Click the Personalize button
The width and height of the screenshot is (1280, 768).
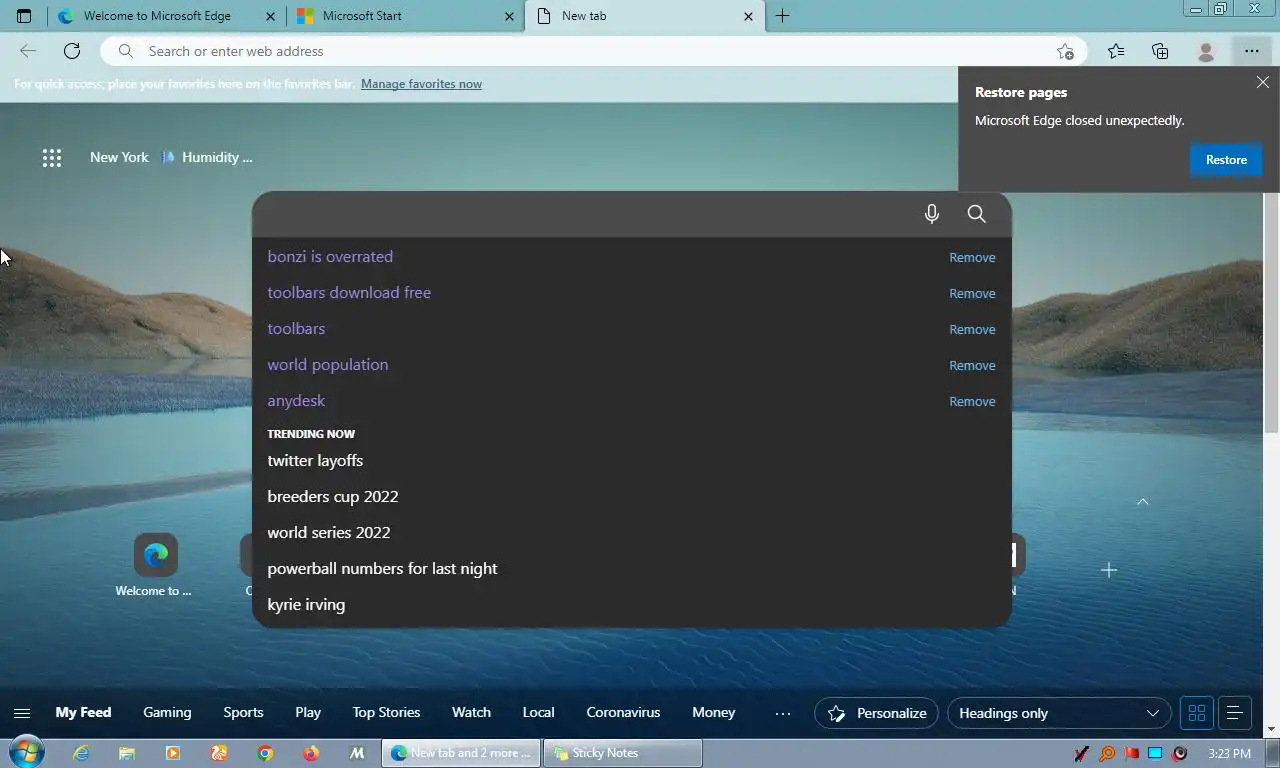(876, 713)
